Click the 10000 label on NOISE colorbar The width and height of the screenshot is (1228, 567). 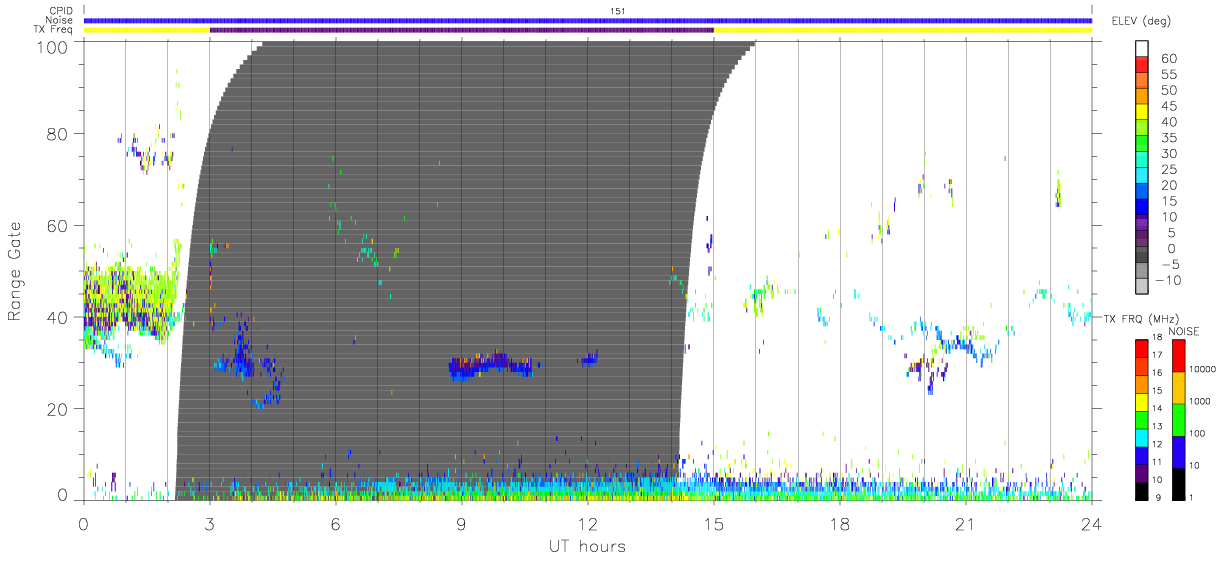point(1203,369)
